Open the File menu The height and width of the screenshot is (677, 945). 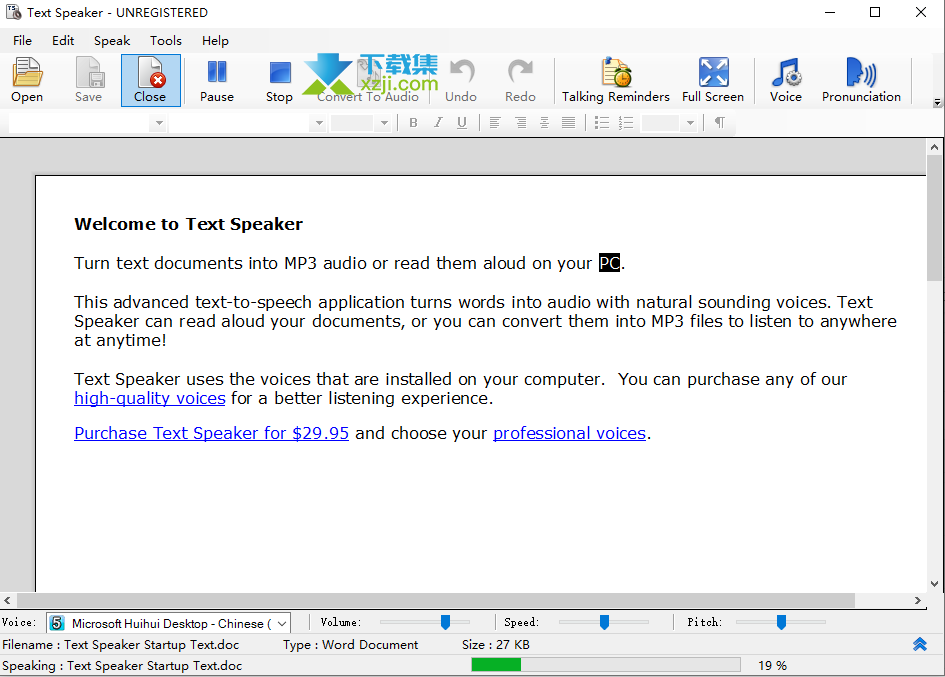pos(22,40)
